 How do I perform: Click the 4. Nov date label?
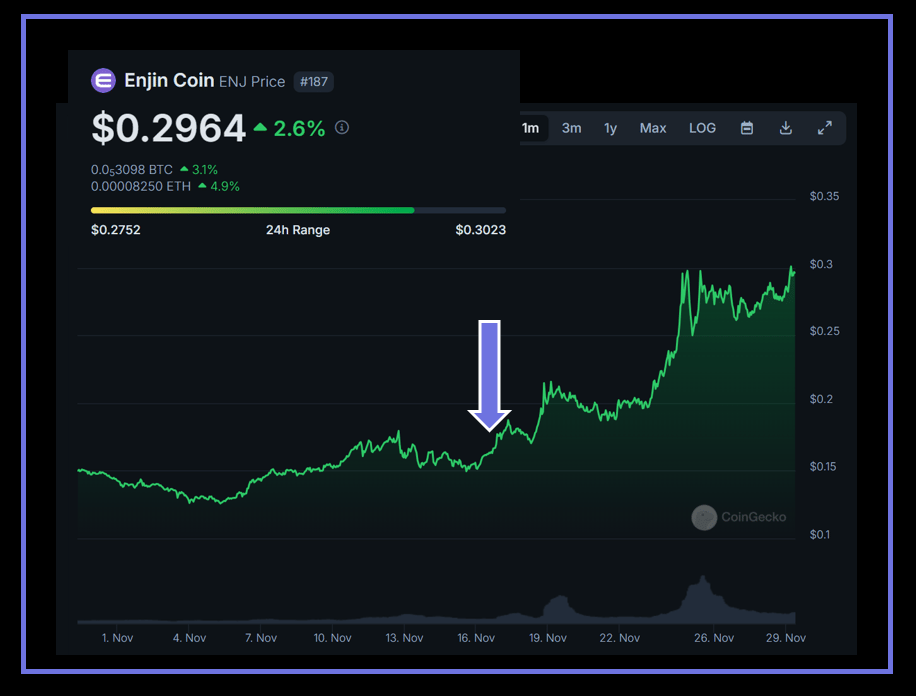pyautogui.click(x=189, y=638)
